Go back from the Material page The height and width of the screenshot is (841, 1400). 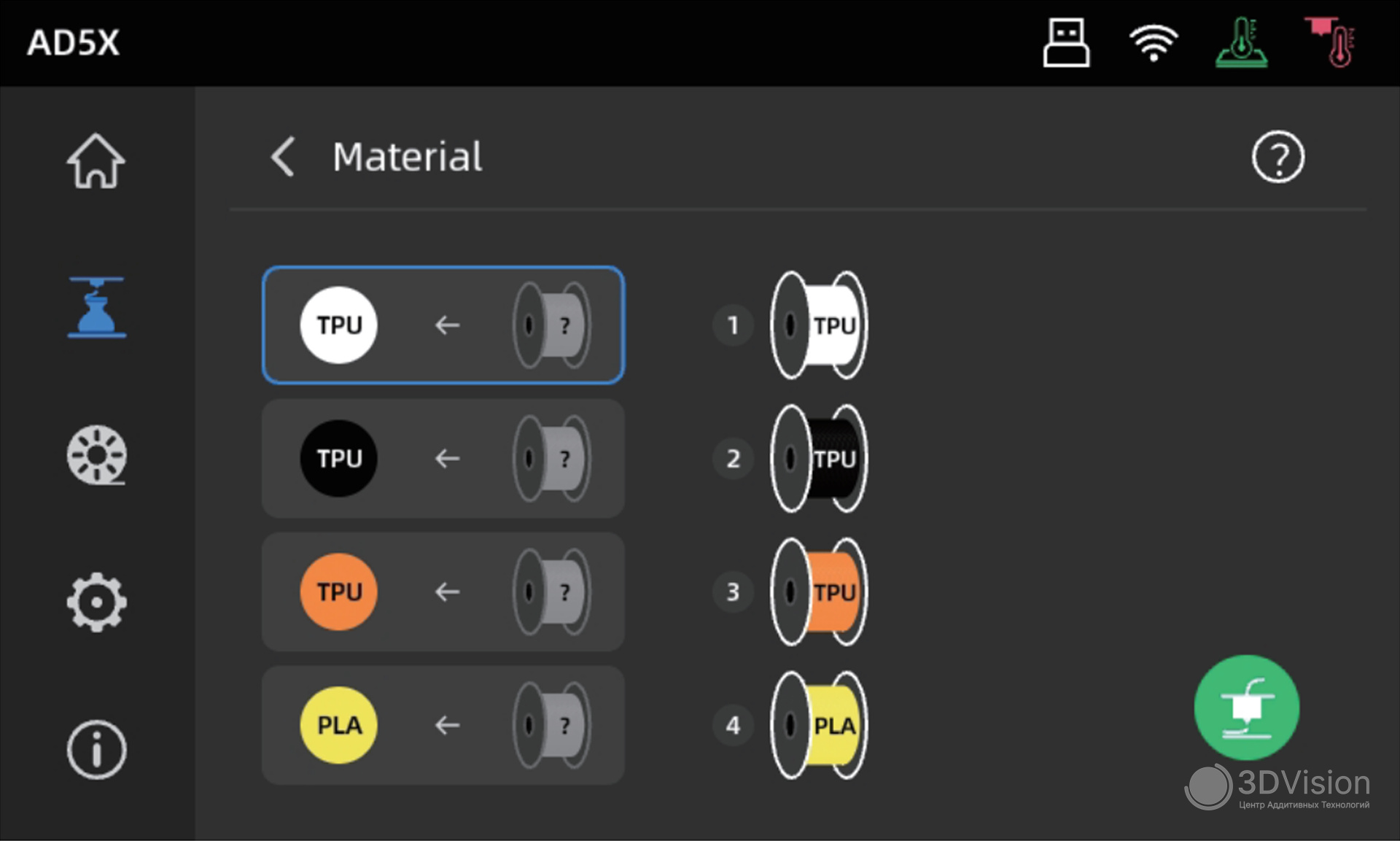pos(283,157)
